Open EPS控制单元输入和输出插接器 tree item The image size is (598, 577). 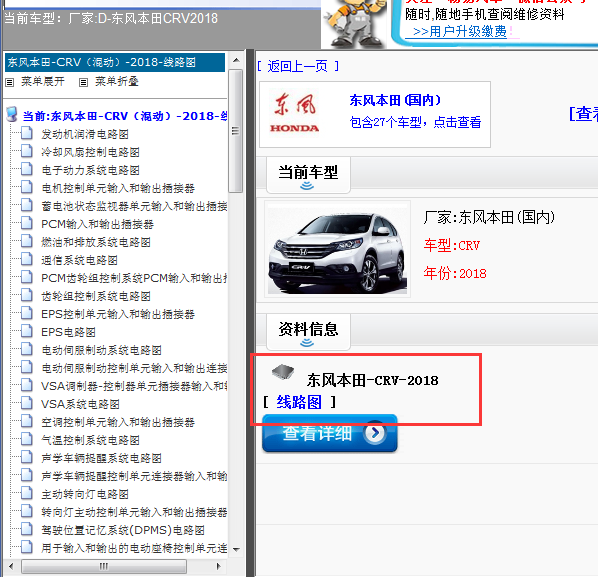point(118,314)
